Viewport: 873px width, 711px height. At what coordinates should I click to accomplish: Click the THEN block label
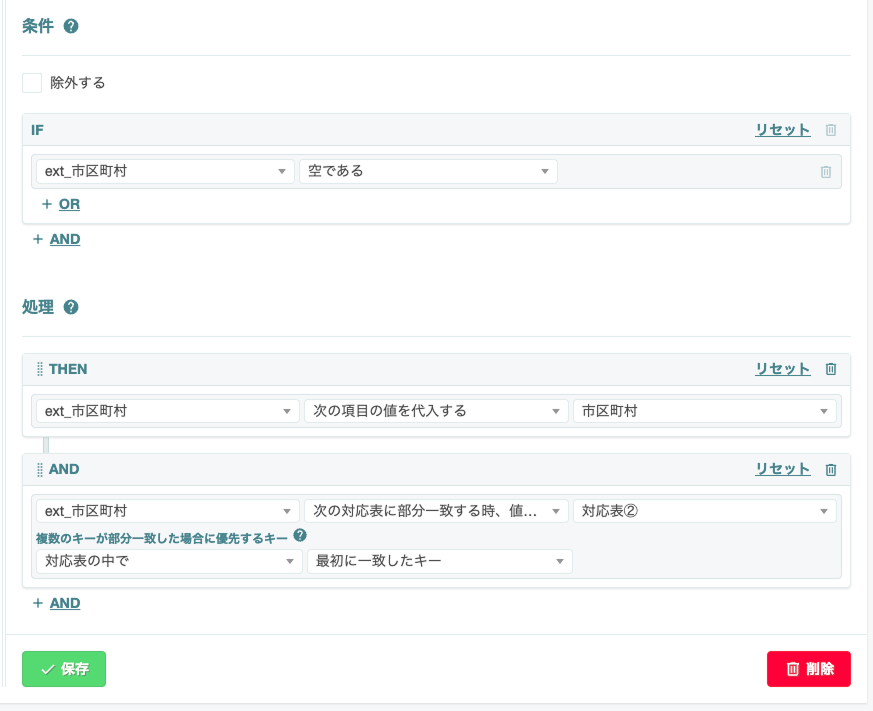click(68, 369)
